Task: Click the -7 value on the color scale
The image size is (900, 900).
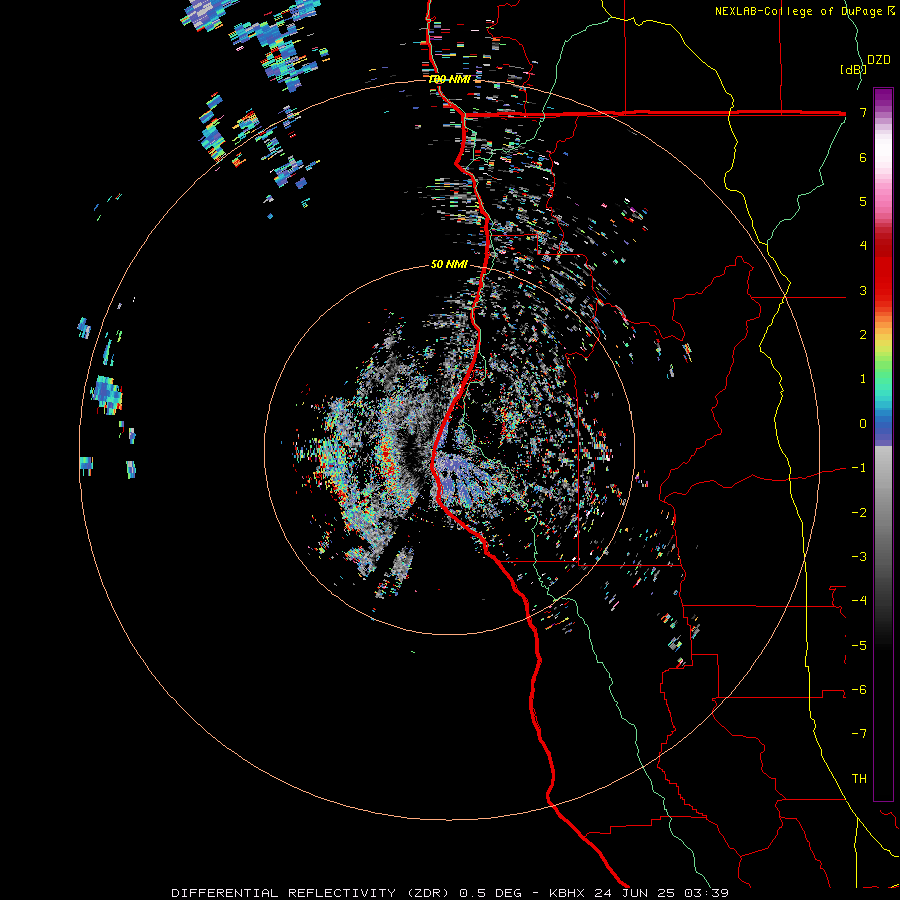Action: click(x=859, y=734)
